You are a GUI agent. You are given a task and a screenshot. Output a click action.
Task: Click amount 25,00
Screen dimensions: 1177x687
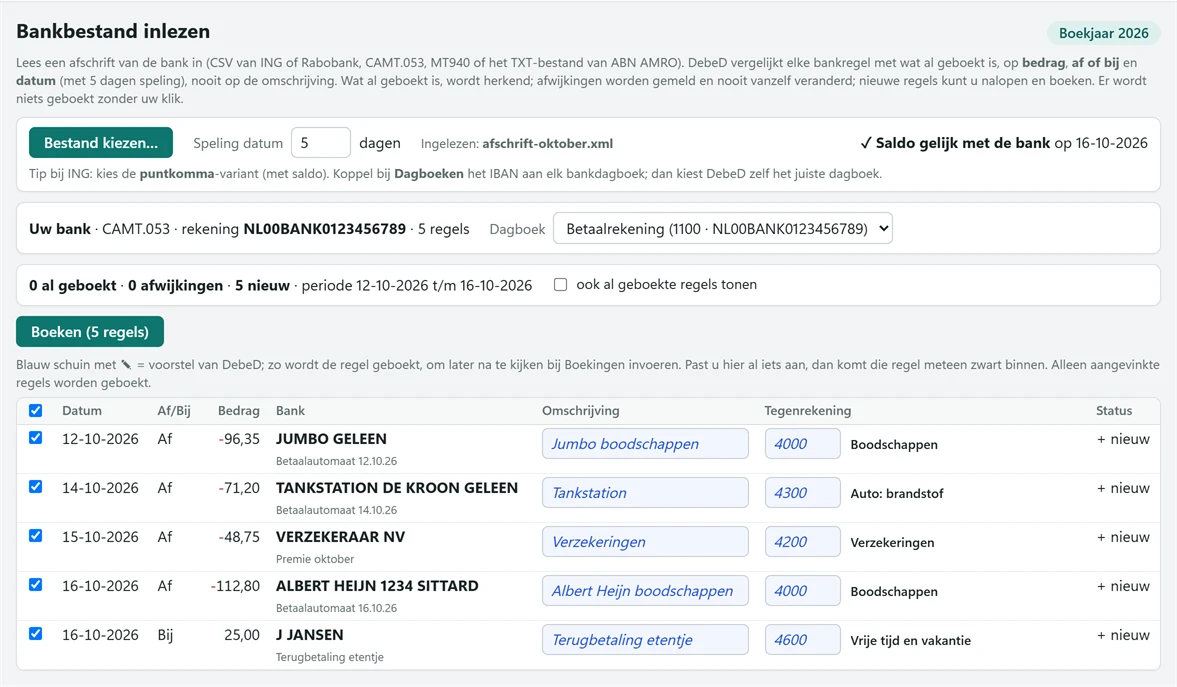tap(242, 634)
